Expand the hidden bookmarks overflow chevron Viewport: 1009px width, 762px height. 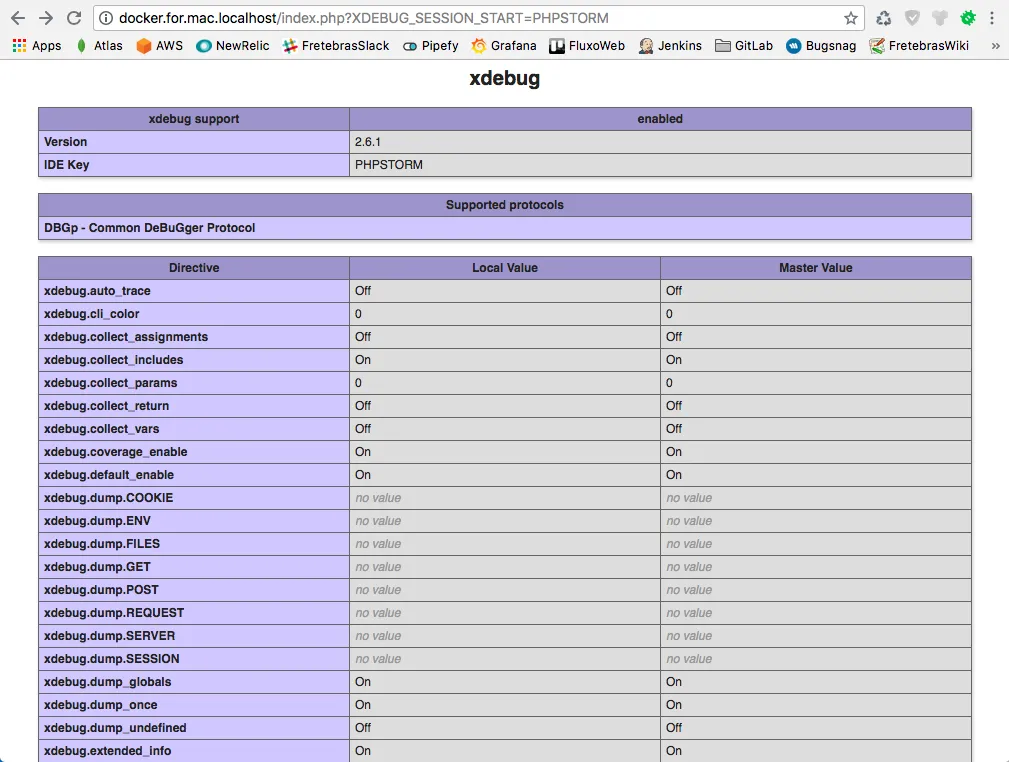tap(995, 46)
